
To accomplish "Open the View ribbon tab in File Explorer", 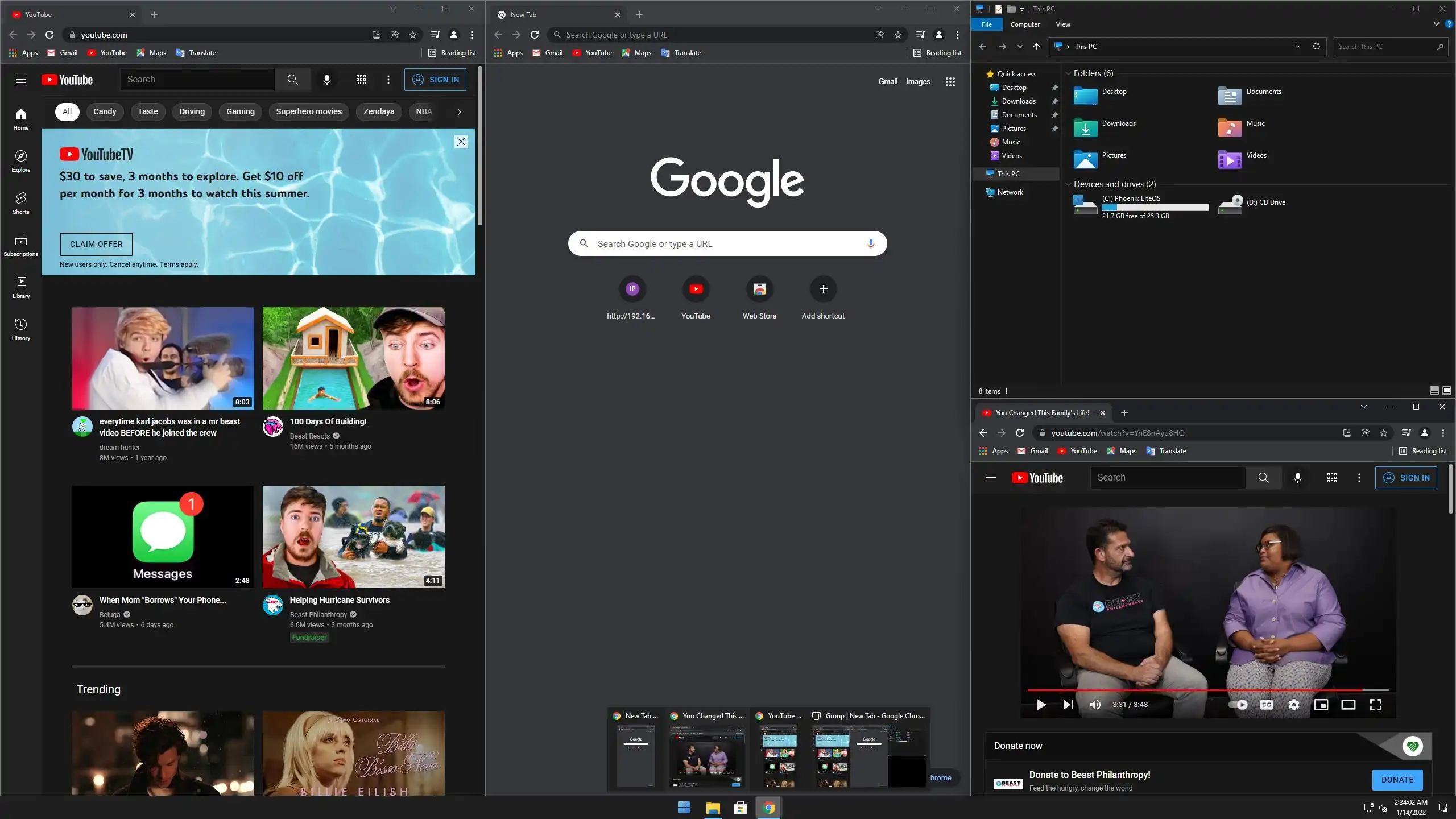I will tap(1062, 24).
